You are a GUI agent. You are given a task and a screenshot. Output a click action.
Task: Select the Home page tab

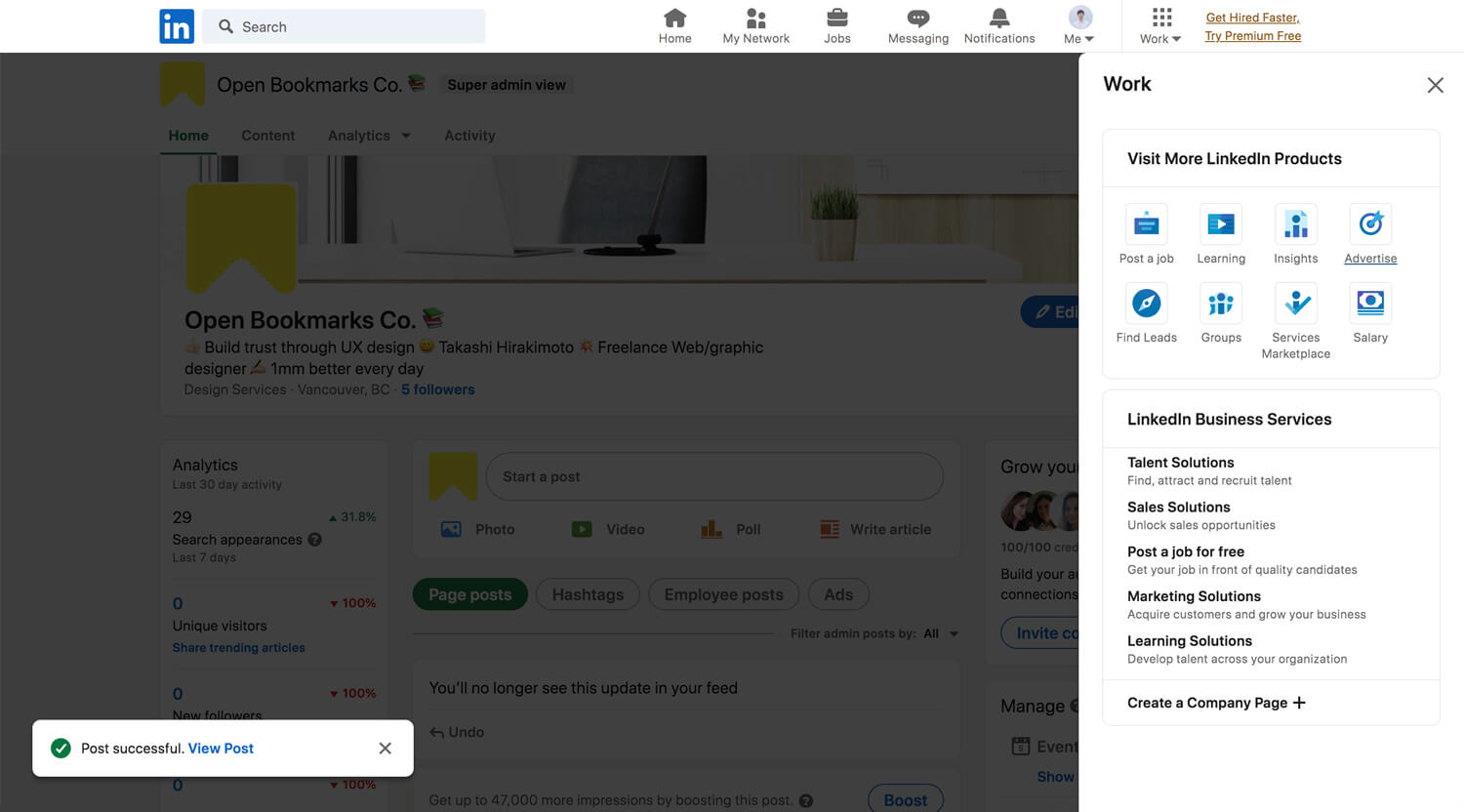tap(188, 136)
